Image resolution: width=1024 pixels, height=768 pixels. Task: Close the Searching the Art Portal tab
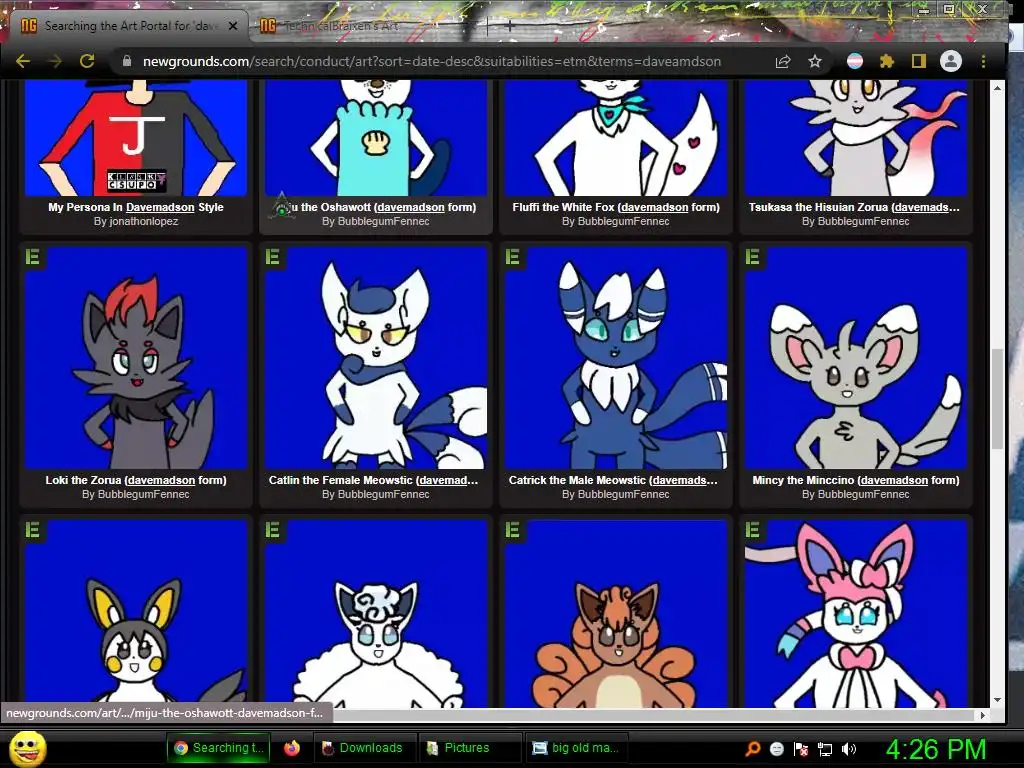click(232, 26)
